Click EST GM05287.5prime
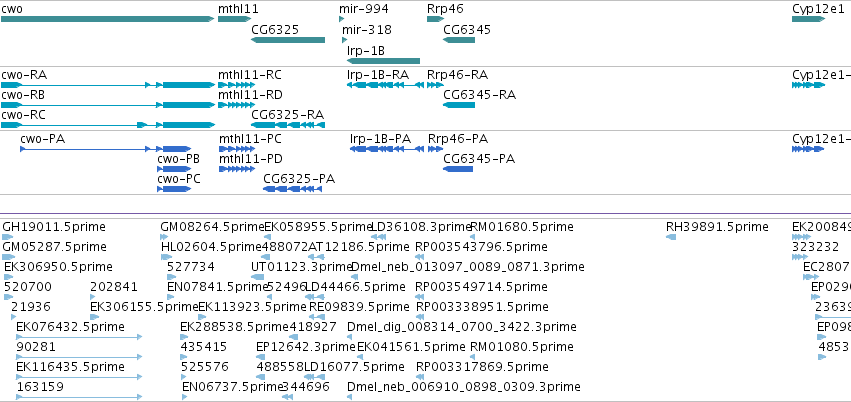The height and width of the screenshot is (402, 851). pos(54,247)
